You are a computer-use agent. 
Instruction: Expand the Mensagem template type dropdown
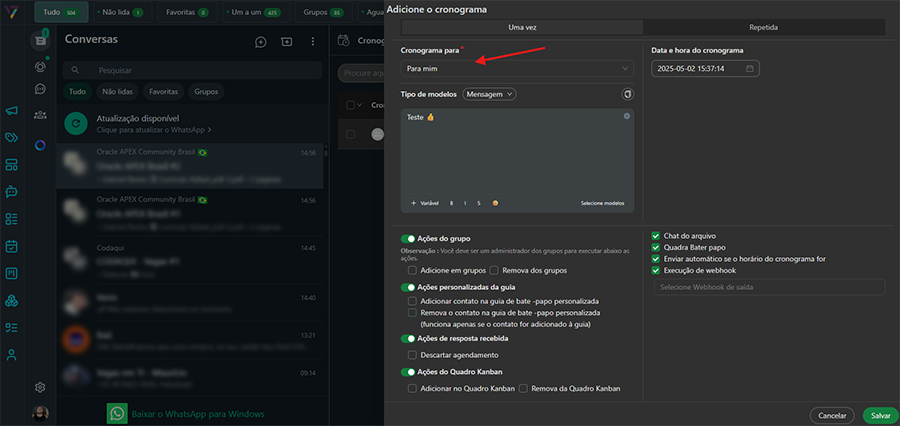[x=490, y=94]
